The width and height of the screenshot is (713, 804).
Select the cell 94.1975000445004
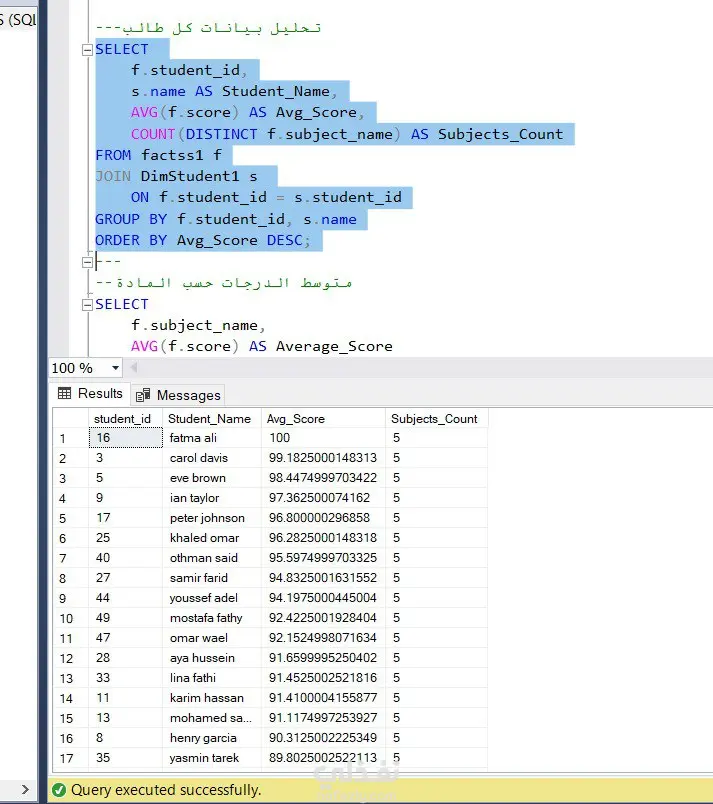click(323, 598)
